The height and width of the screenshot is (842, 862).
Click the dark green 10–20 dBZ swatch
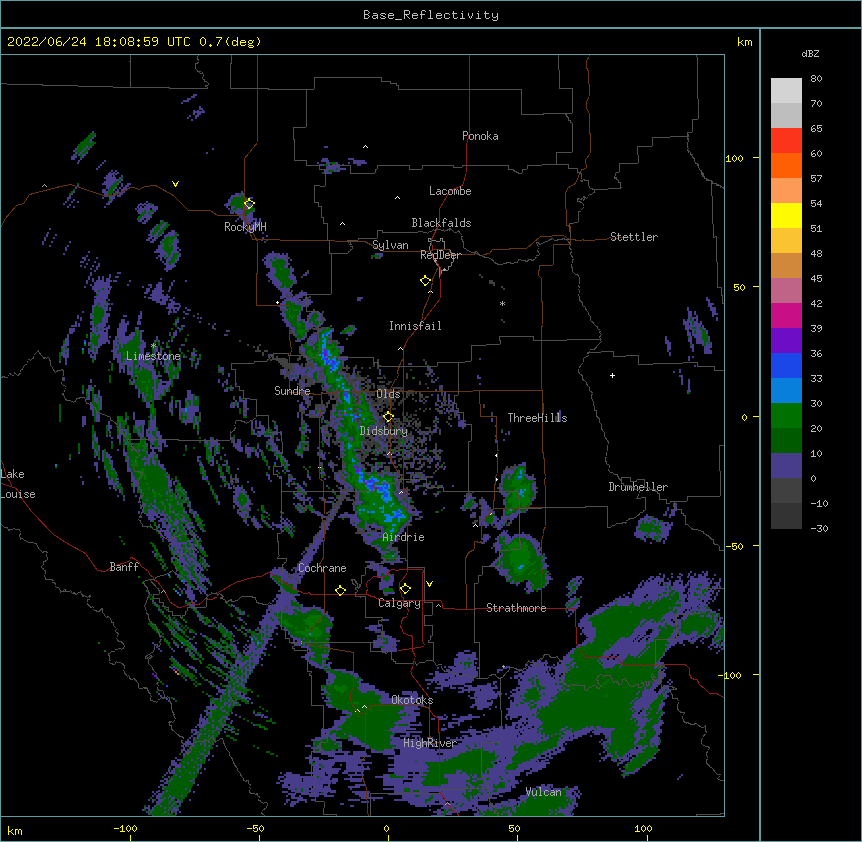(786, 441)
